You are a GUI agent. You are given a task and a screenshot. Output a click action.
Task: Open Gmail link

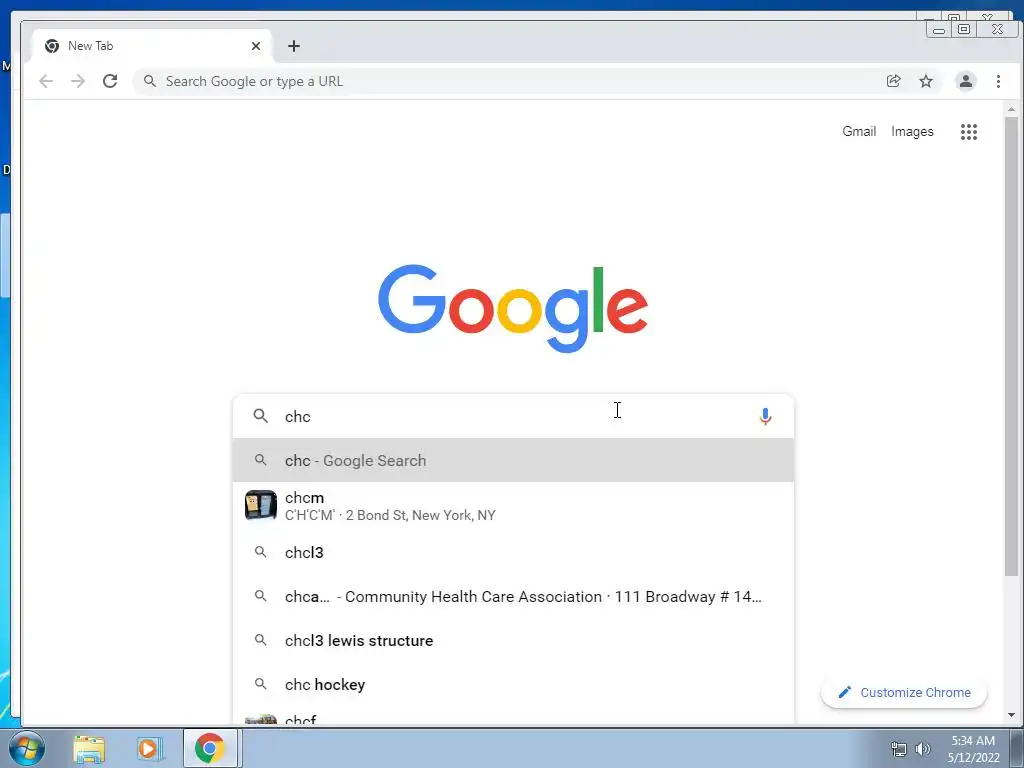coord(859,131)
